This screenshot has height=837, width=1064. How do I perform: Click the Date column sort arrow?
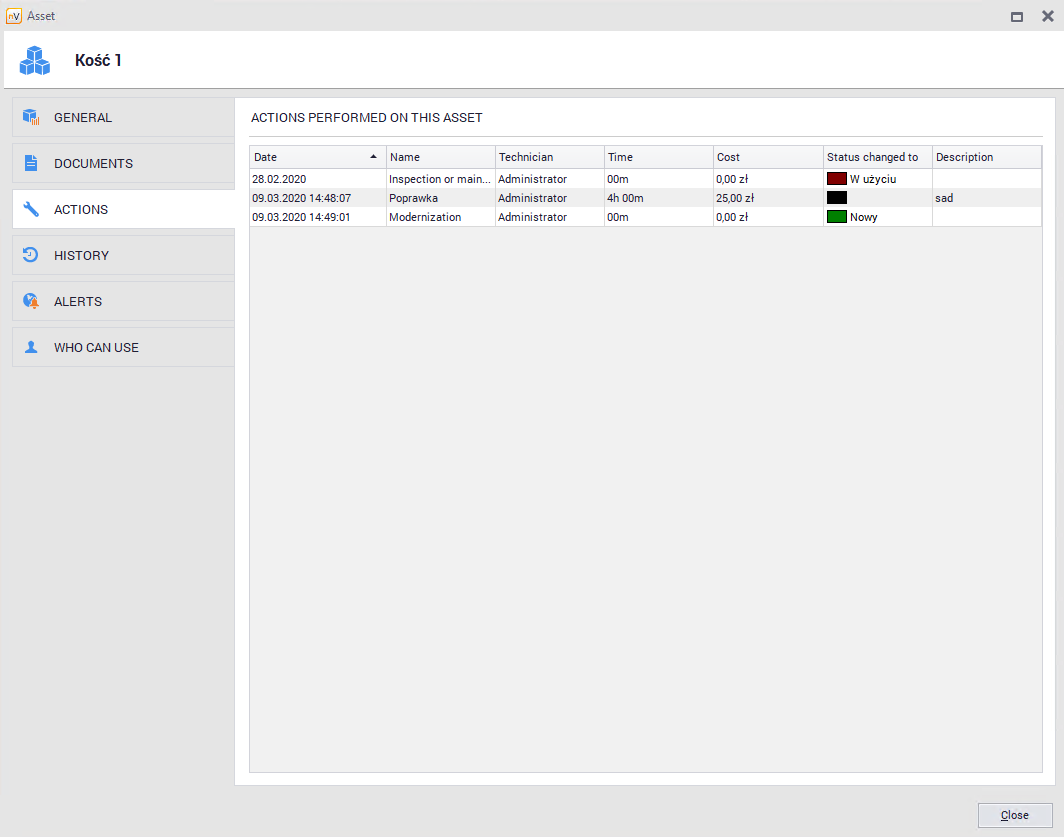[373, 157]
